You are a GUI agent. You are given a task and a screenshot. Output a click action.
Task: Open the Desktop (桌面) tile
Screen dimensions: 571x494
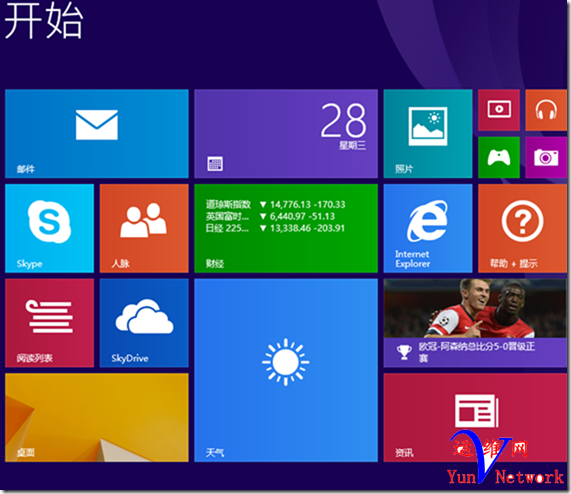(97, 418)
